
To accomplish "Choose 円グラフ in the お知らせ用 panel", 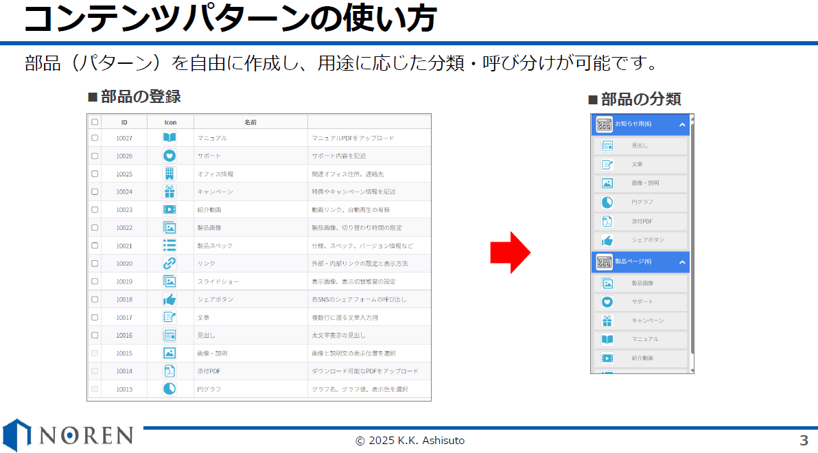I will (x=640, y=202).
